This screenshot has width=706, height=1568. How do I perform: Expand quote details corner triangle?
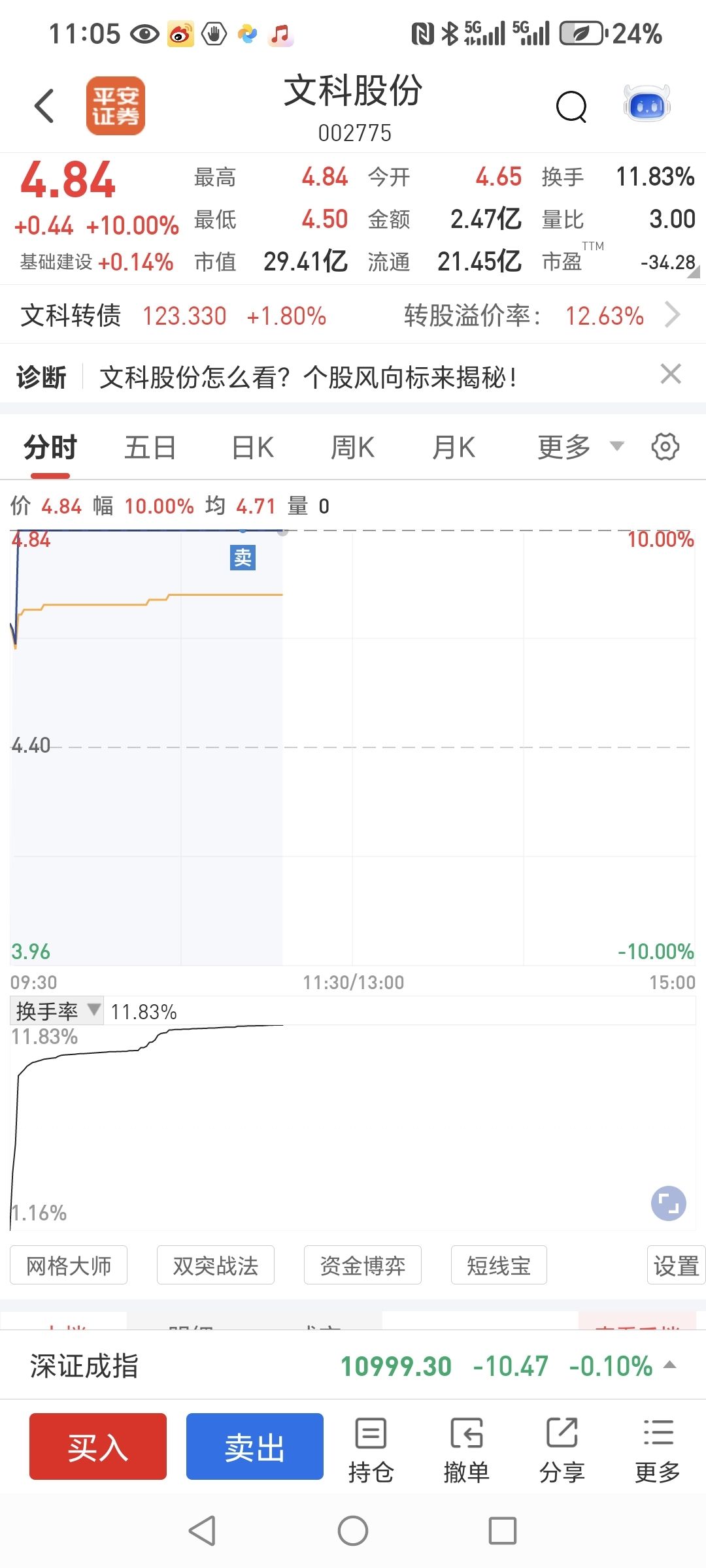click(x=693, y=272)
